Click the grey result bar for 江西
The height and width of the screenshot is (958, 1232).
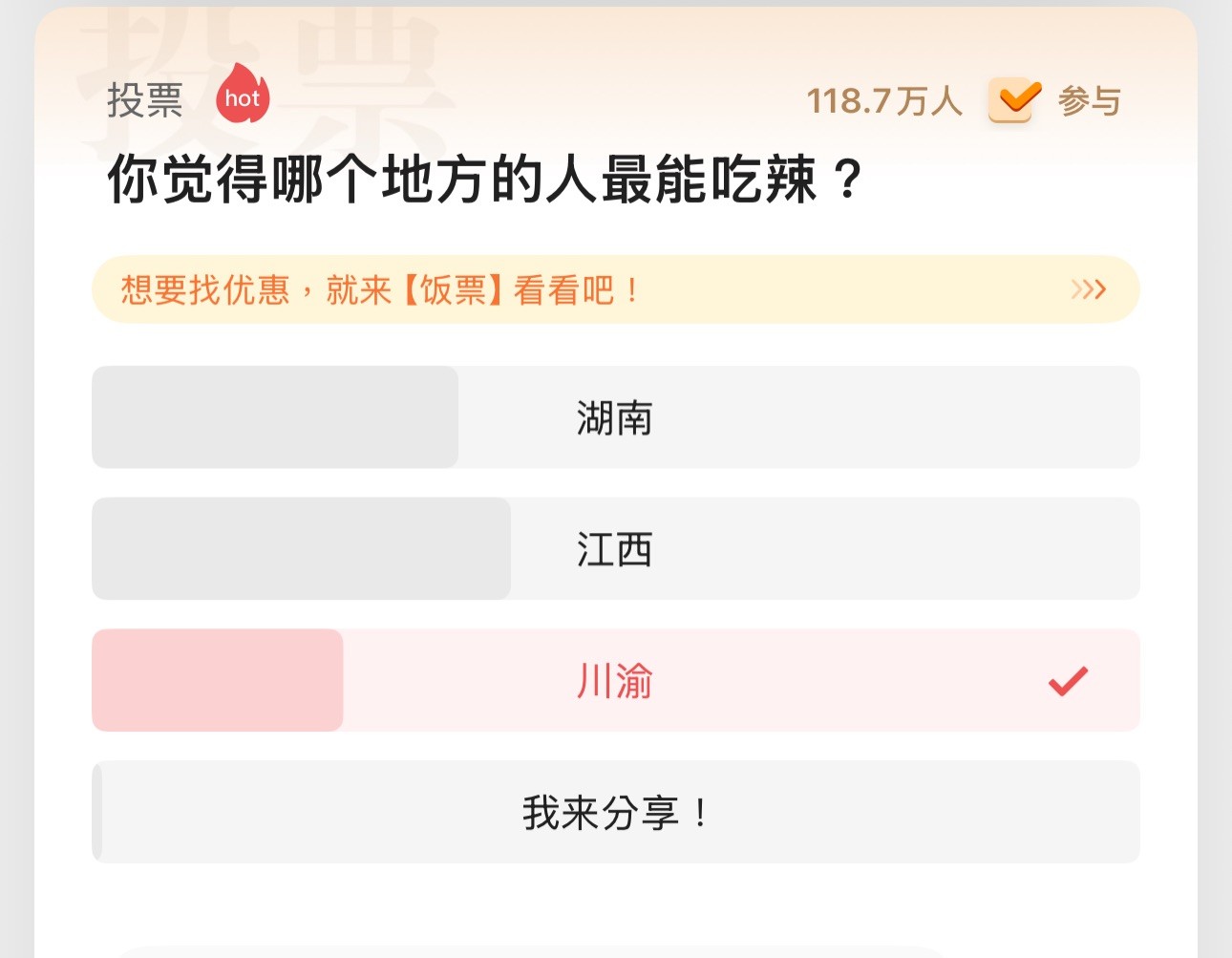302,549
